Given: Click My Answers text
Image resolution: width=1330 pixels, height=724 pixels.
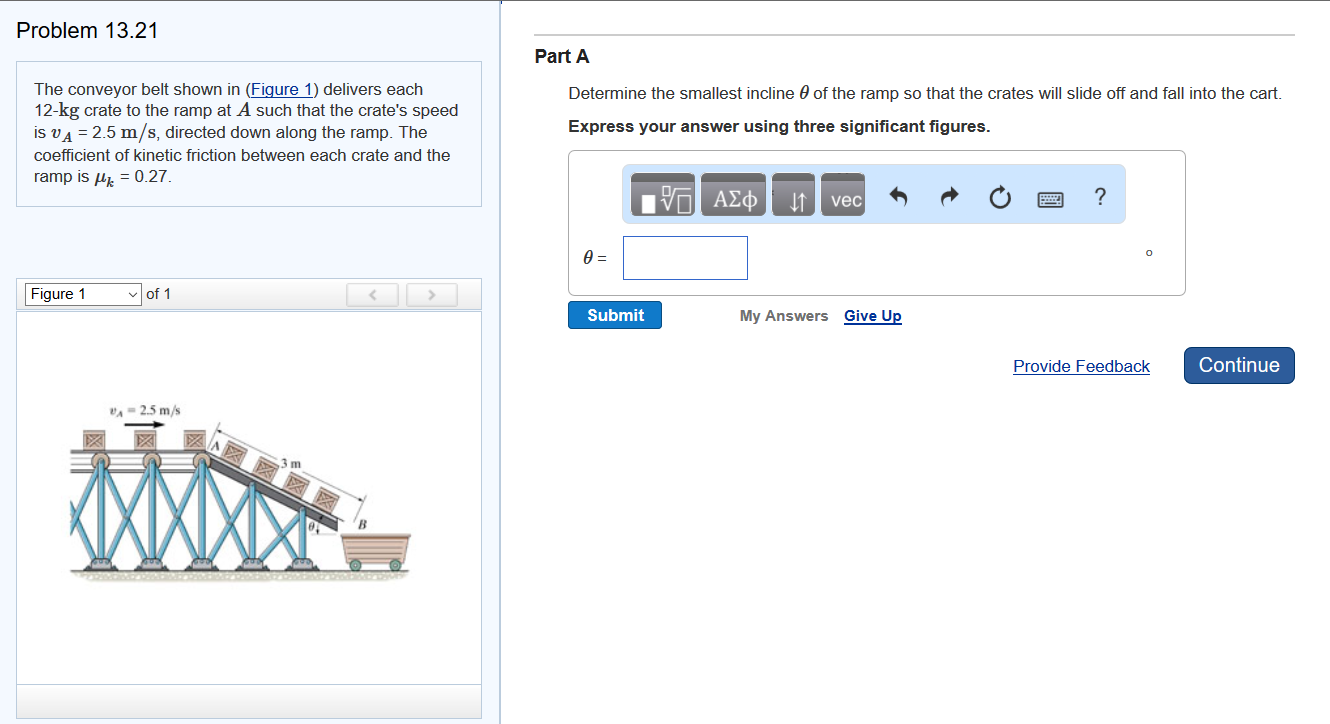Looking at the screenshot, I should [x=784, y=315].
